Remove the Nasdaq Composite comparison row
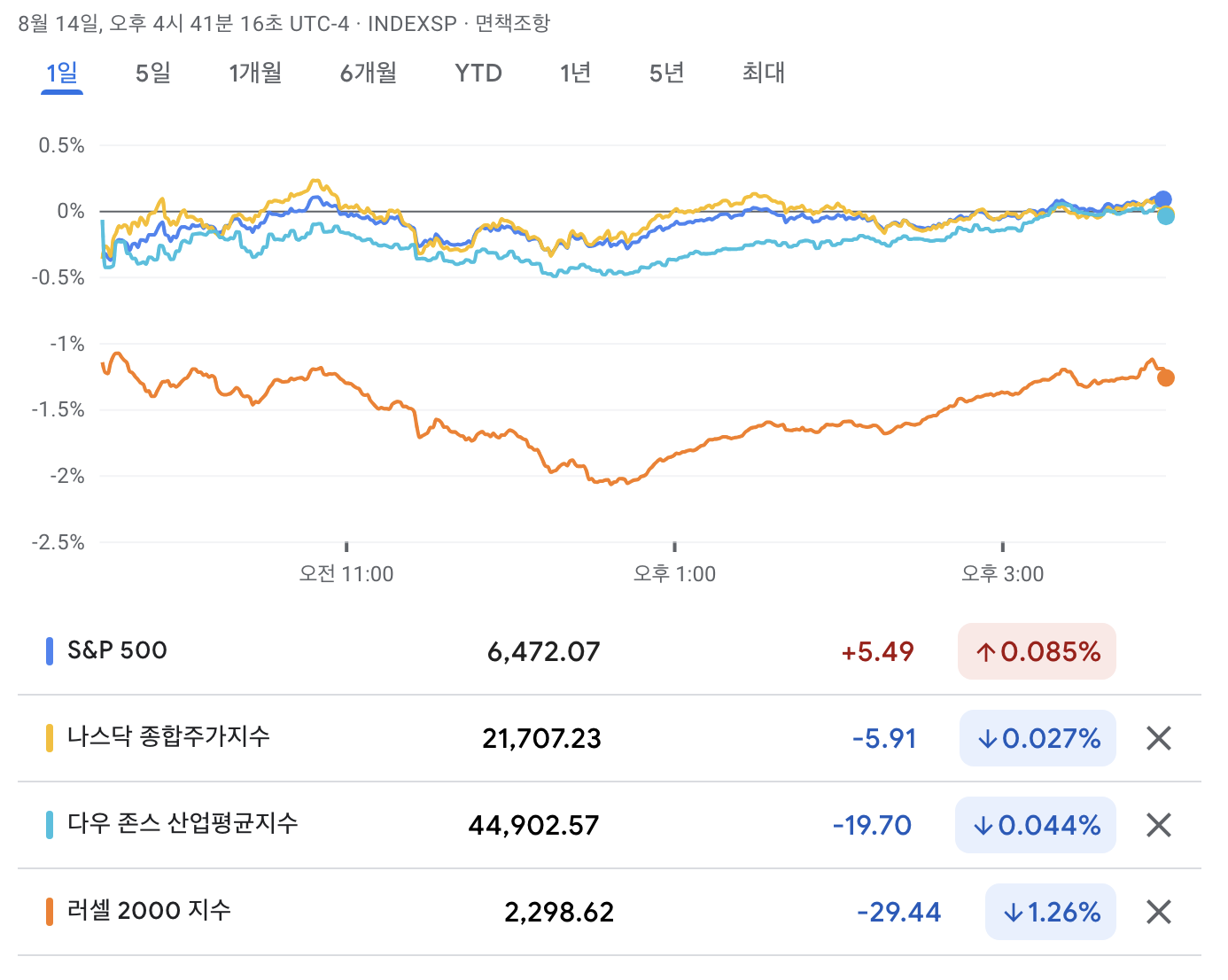1228x980 pixels. pyautogui.click(x=1159, y=738)
